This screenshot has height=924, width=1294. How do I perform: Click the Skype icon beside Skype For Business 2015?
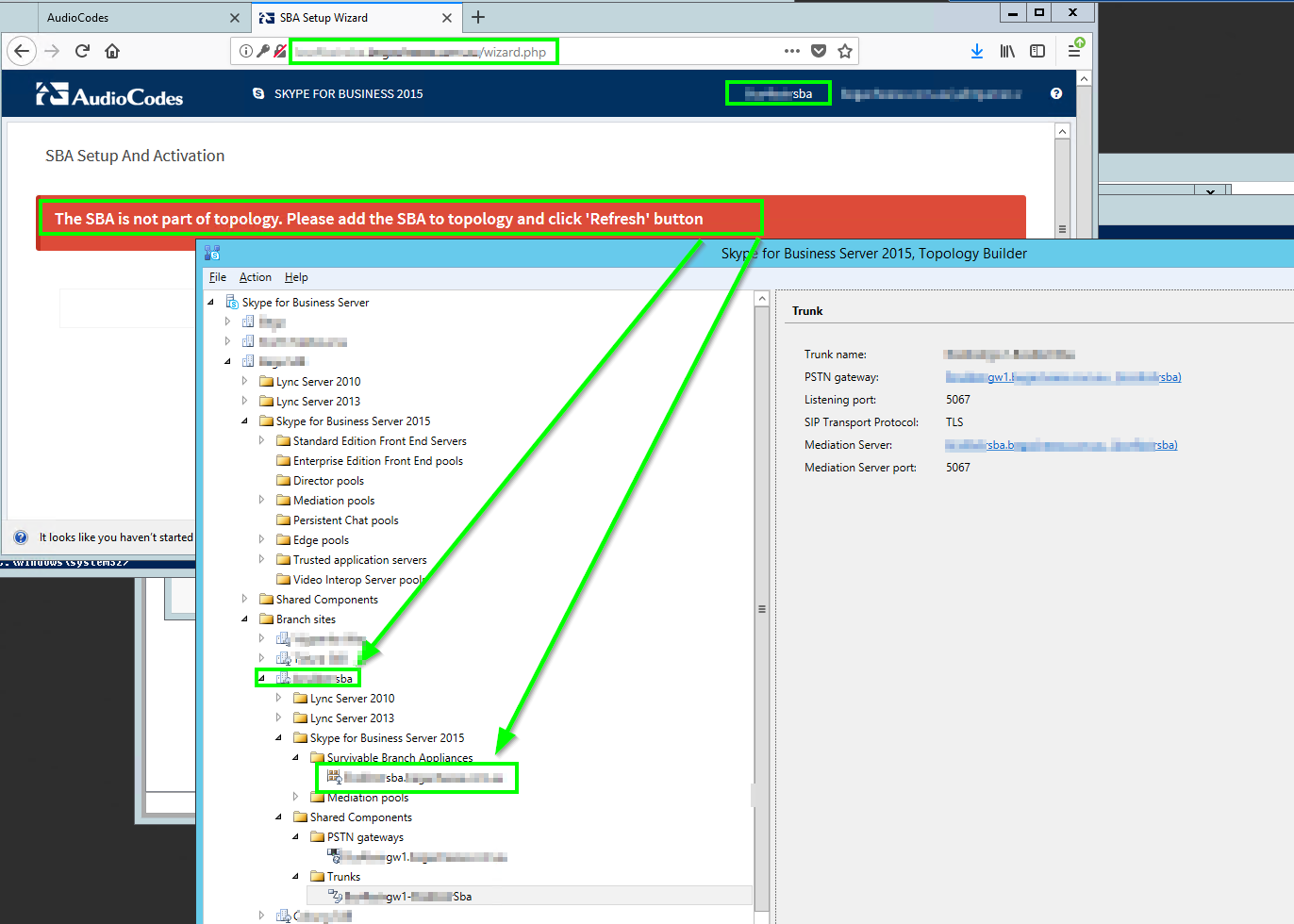pos(258,93)
